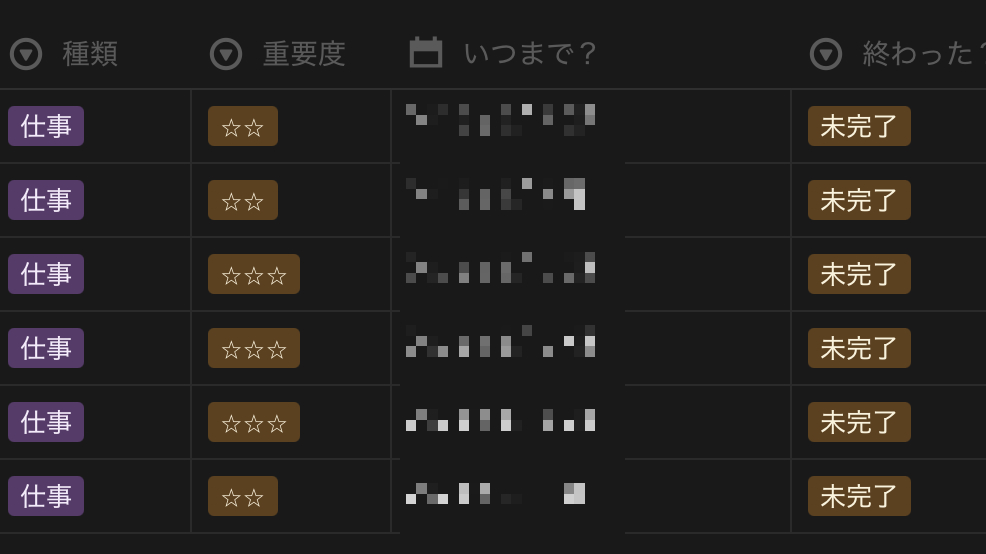This screenshot has width=986, height=554.
Task: Click the 重要度 column select icon
Action: [226, 54]
